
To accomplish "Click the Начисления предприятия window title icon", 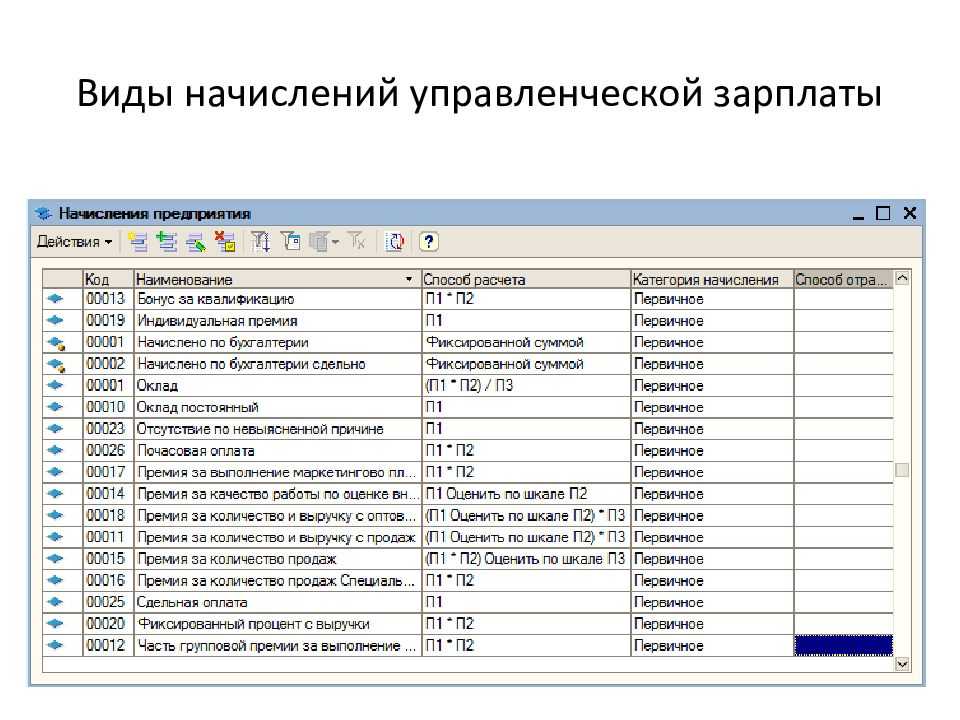I will click(44, 214).
